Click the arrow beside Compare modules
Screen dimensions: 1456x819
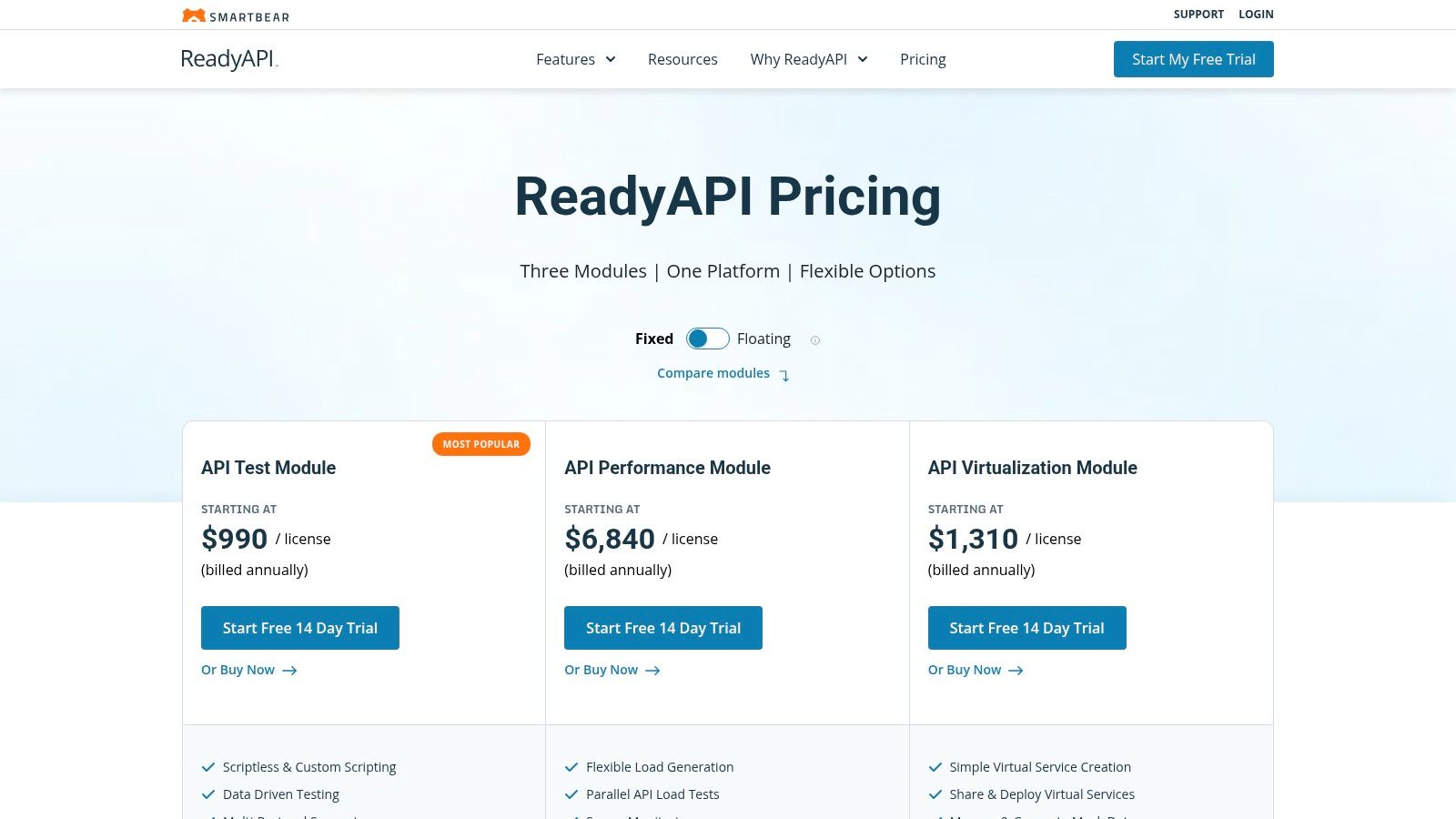click(784, 375)
